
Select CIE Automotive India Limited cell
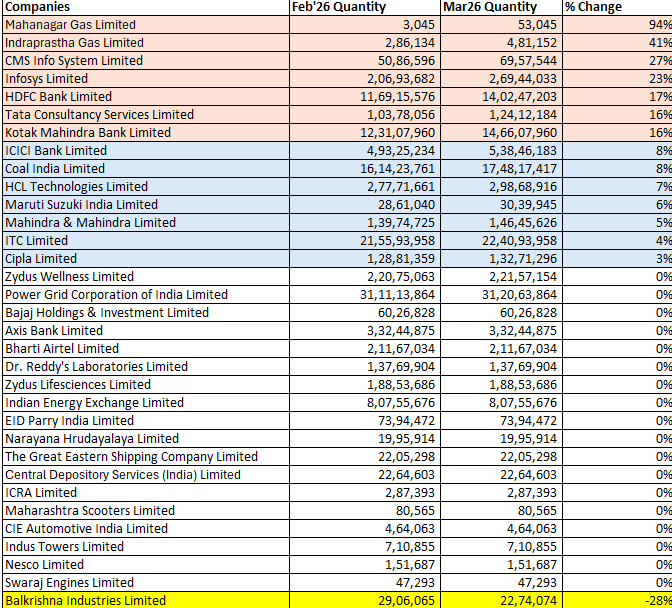[146, 529]
